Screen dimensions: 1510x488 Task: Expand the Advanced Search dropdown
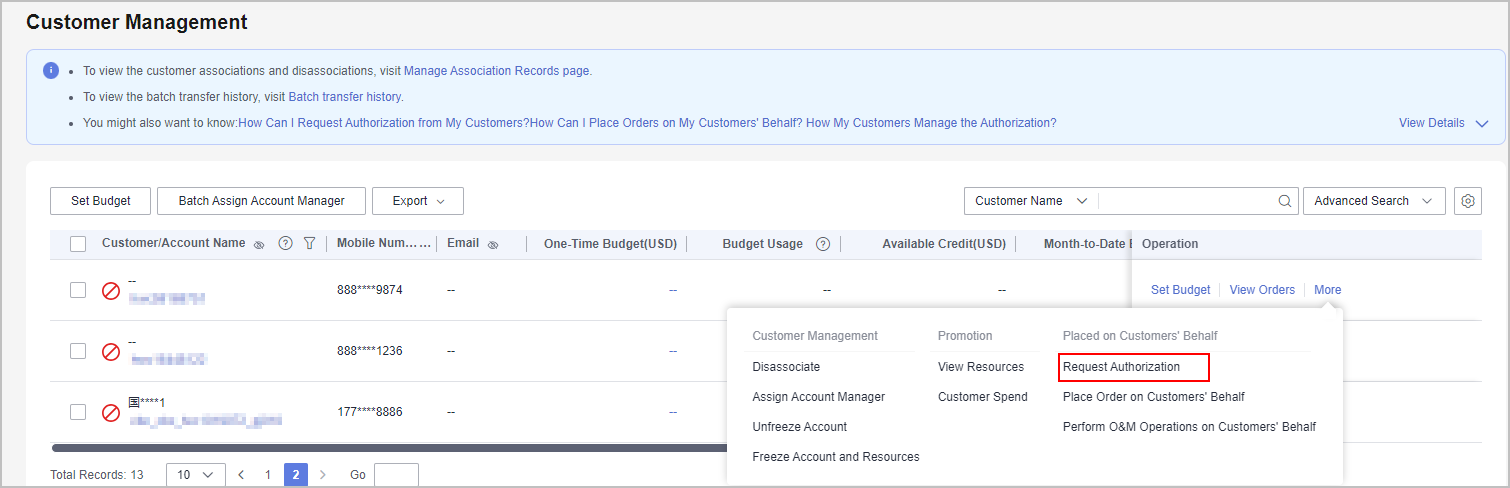coord(1373,201)
